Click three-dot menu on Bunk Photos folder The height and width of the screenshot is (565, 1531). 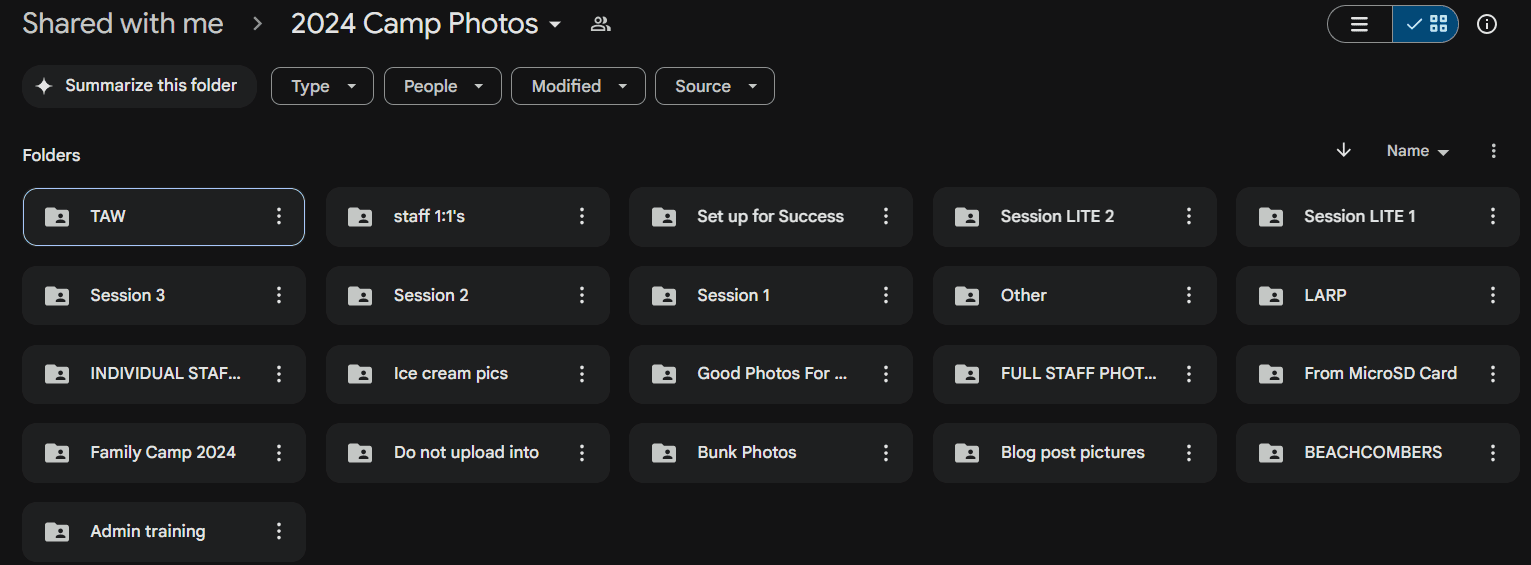(x=885, y=453)
